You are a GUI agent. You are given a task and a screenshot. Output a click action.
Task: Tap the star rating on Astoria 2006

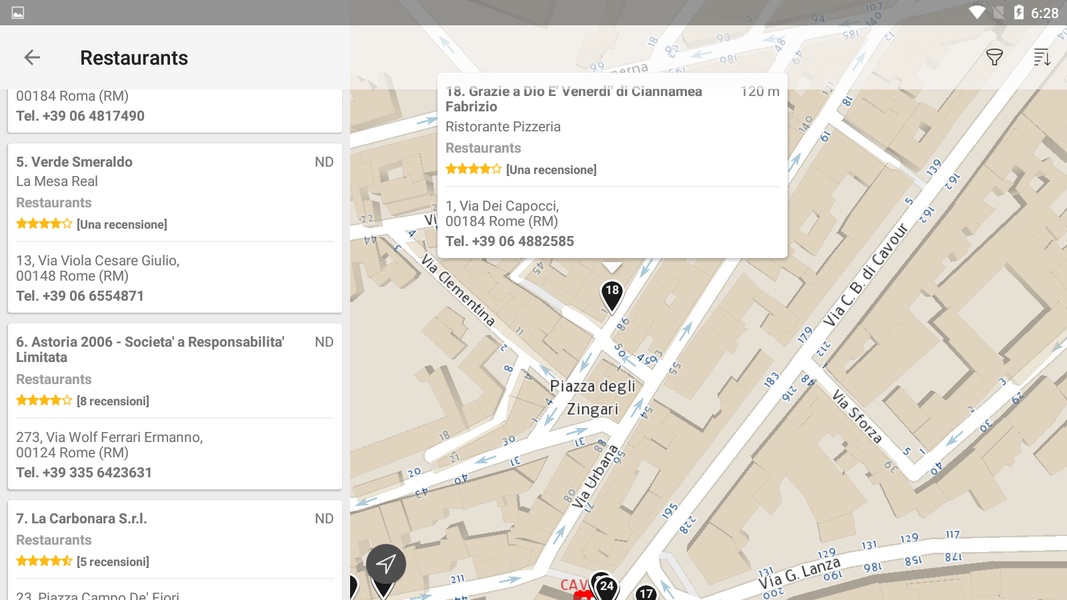pyautogui.click(x=44, y=401)
